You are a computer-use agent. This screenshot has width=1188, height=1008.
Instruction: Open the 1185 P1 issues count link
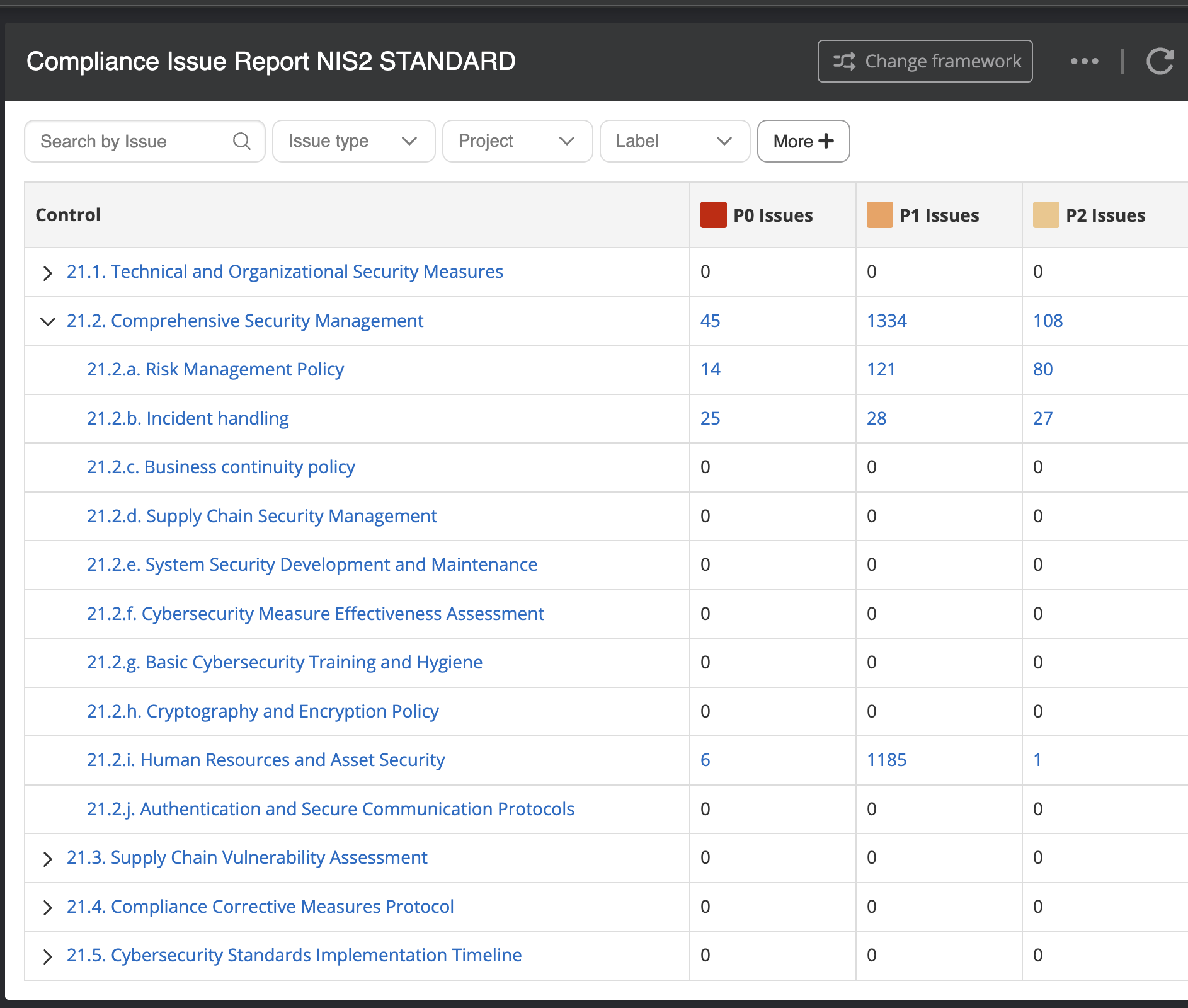[886, 760]
